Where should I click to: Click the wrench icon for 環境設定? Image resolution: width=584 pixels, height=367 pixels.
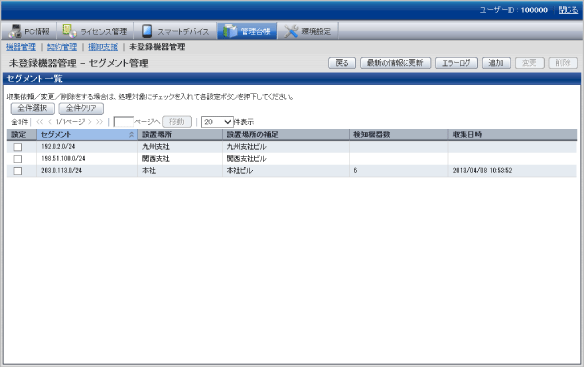(x=291, y=32)
